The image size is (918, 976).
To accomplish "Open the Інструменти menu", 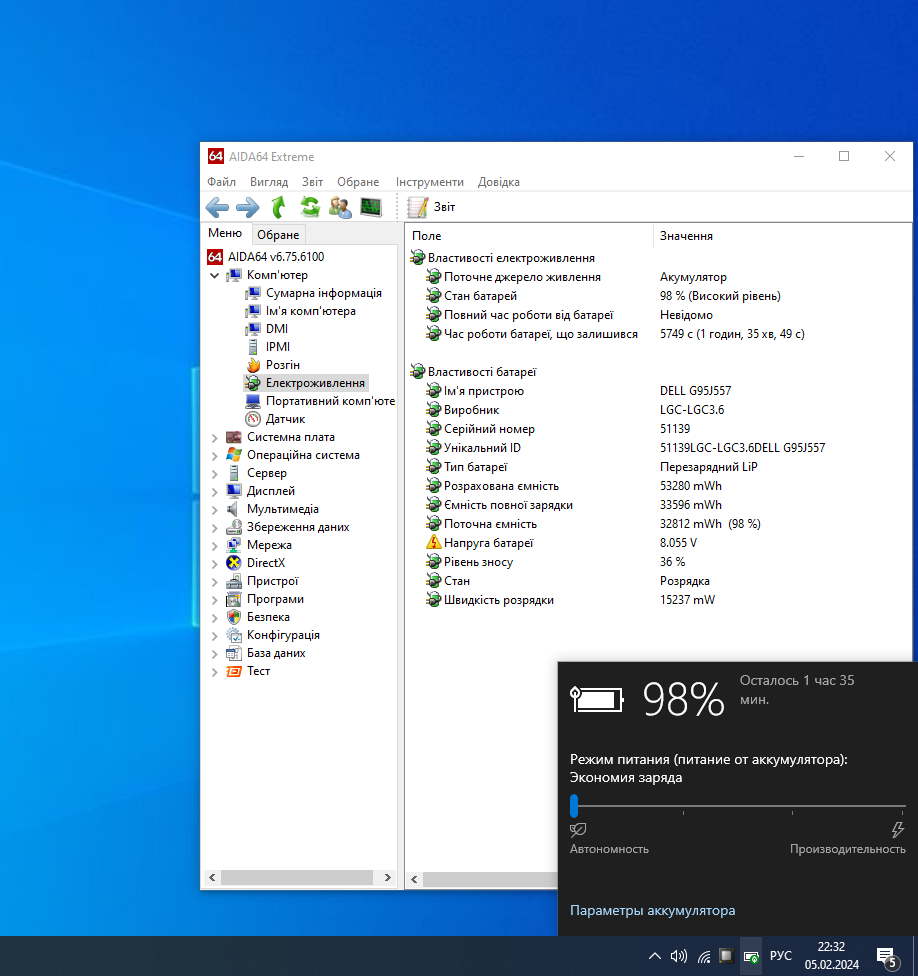I will 429,182.
